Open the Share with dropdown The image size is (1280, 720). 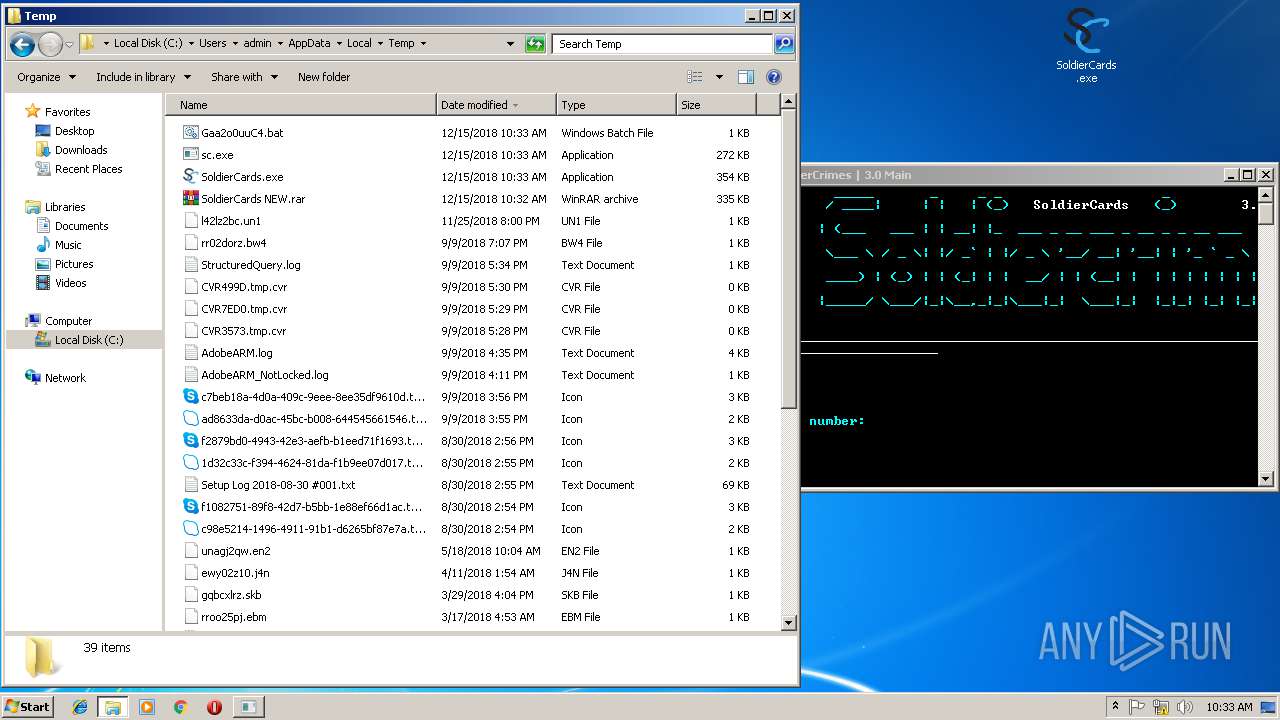click(244, 77)
